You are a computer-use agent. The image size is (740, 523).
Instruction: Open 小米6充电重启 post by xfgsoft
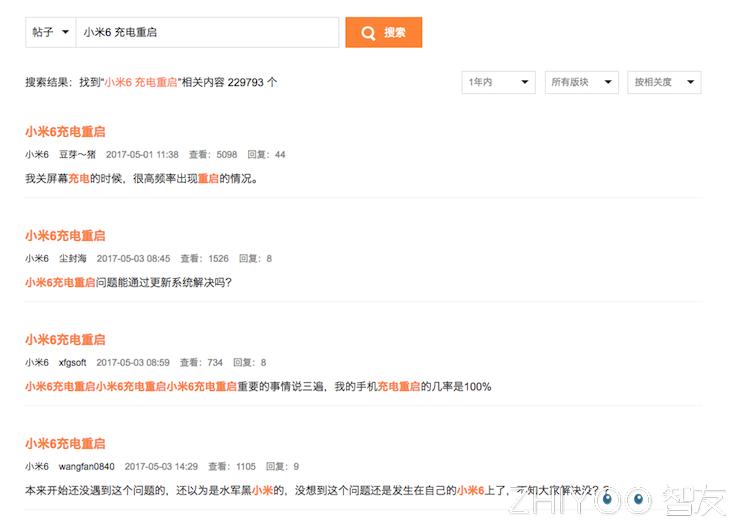65,339
